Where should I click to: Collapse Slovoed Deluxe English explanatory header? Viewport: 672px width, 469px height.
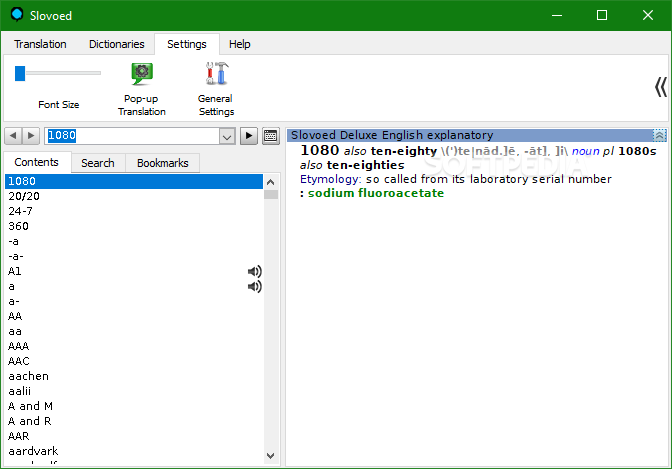(660, 135)
